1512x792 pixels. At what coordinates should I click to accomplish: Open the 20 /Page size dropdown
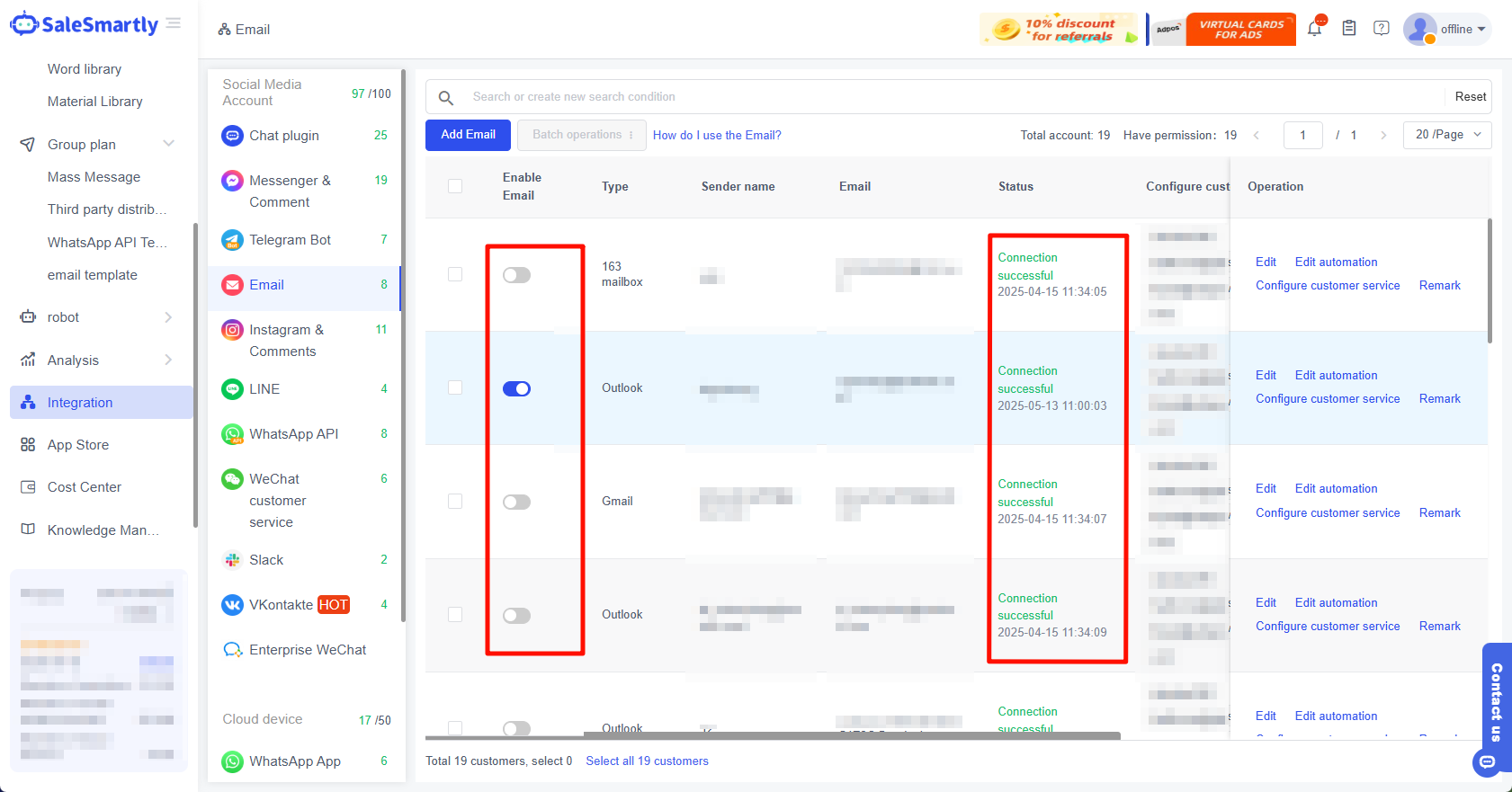pos(1447,135)
